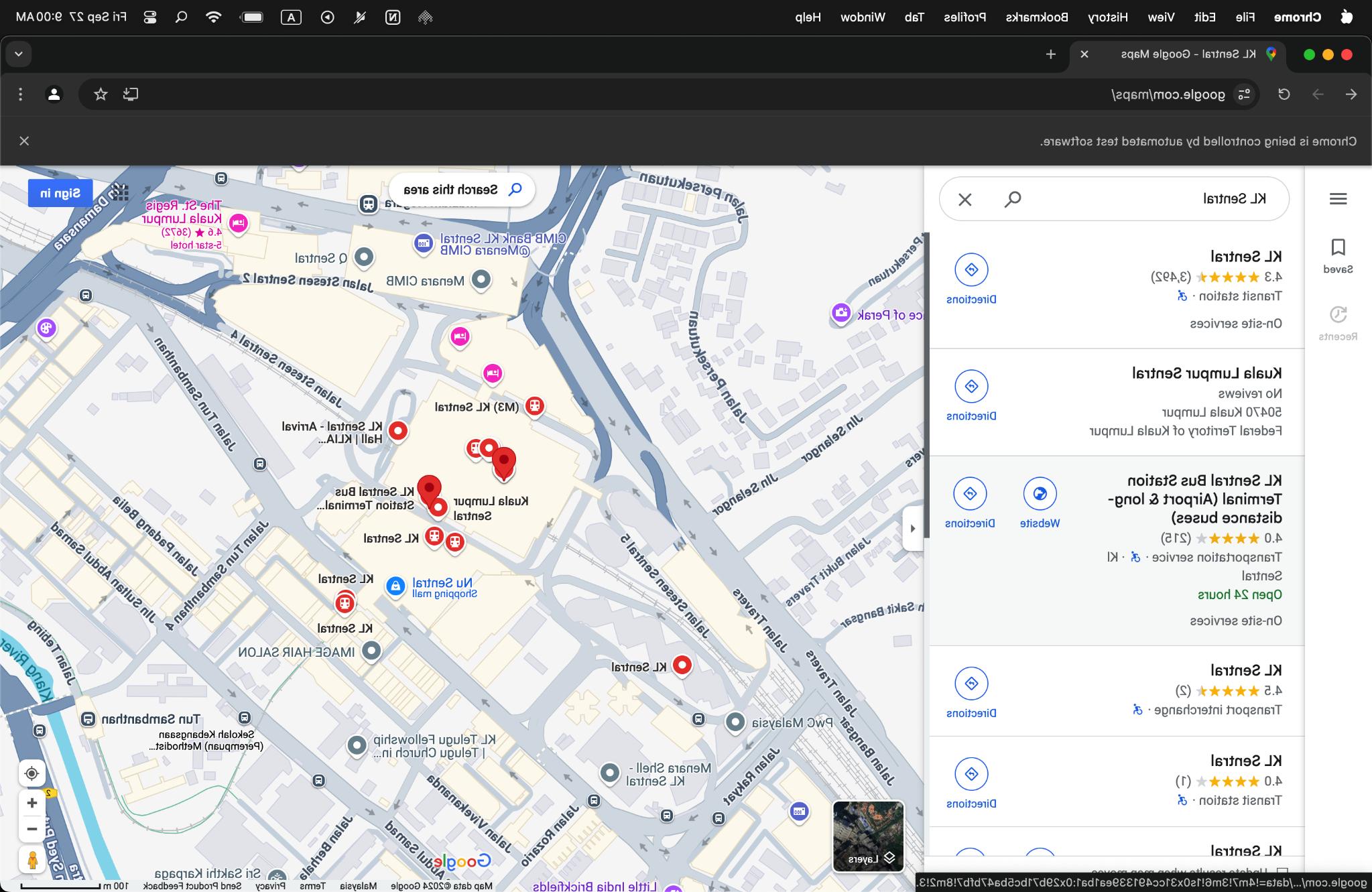Open macOS Control Center icon
The width and height of the screenshot is (1372, 892).
coord(150,17)
